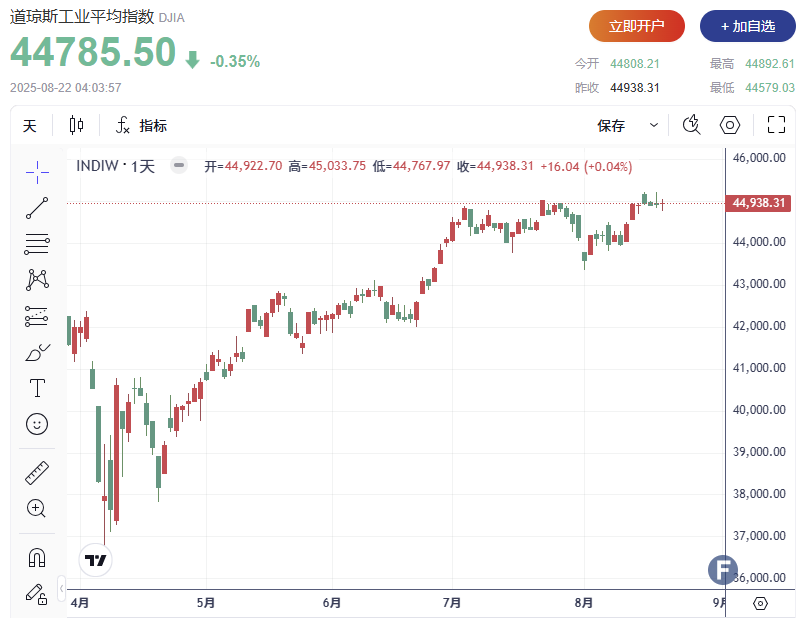
Task: Select the text T tool
Action: tap(37, 388)
